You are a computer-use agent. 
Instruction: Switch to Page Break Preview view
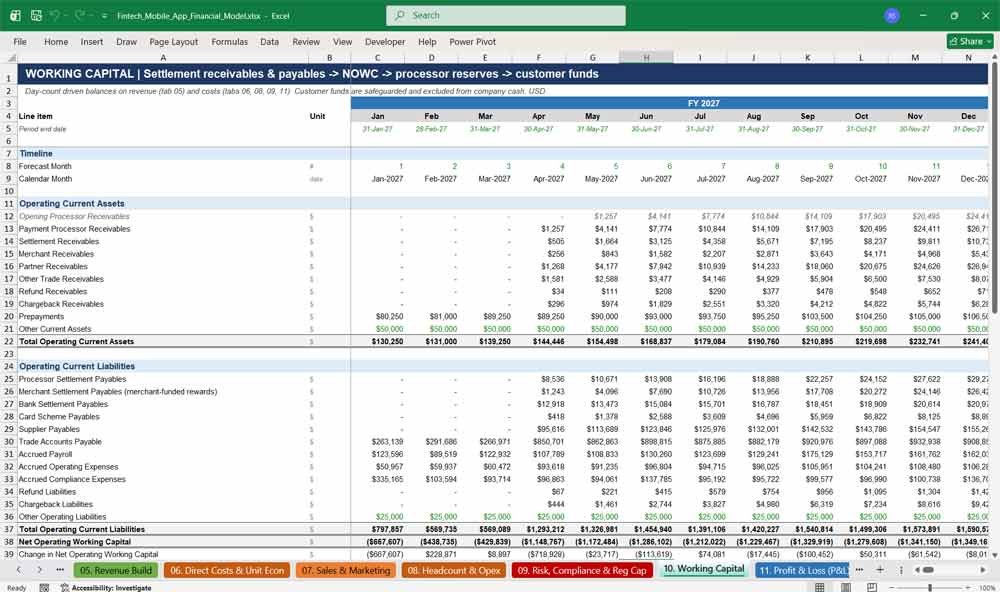(x=871, y=587)
